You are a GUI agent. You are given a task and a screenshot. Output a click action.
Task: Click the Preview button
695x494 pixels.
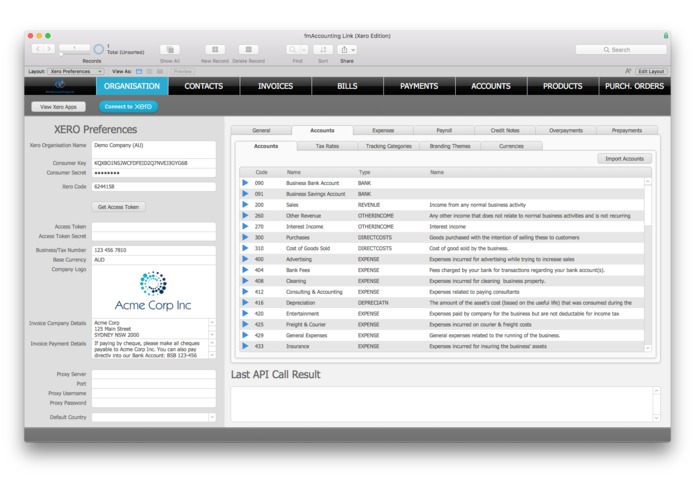pos(183,71)
